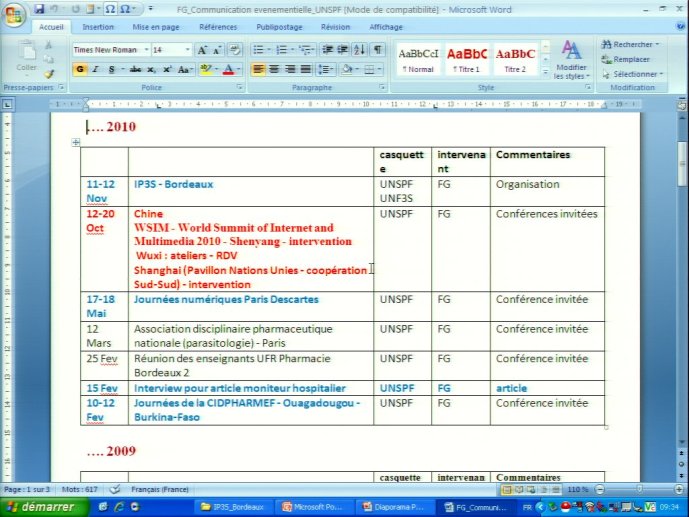The height and width of the screenshot is (517, 689).
Task: Click the Sélectionner button
Action: click(633, 74)
